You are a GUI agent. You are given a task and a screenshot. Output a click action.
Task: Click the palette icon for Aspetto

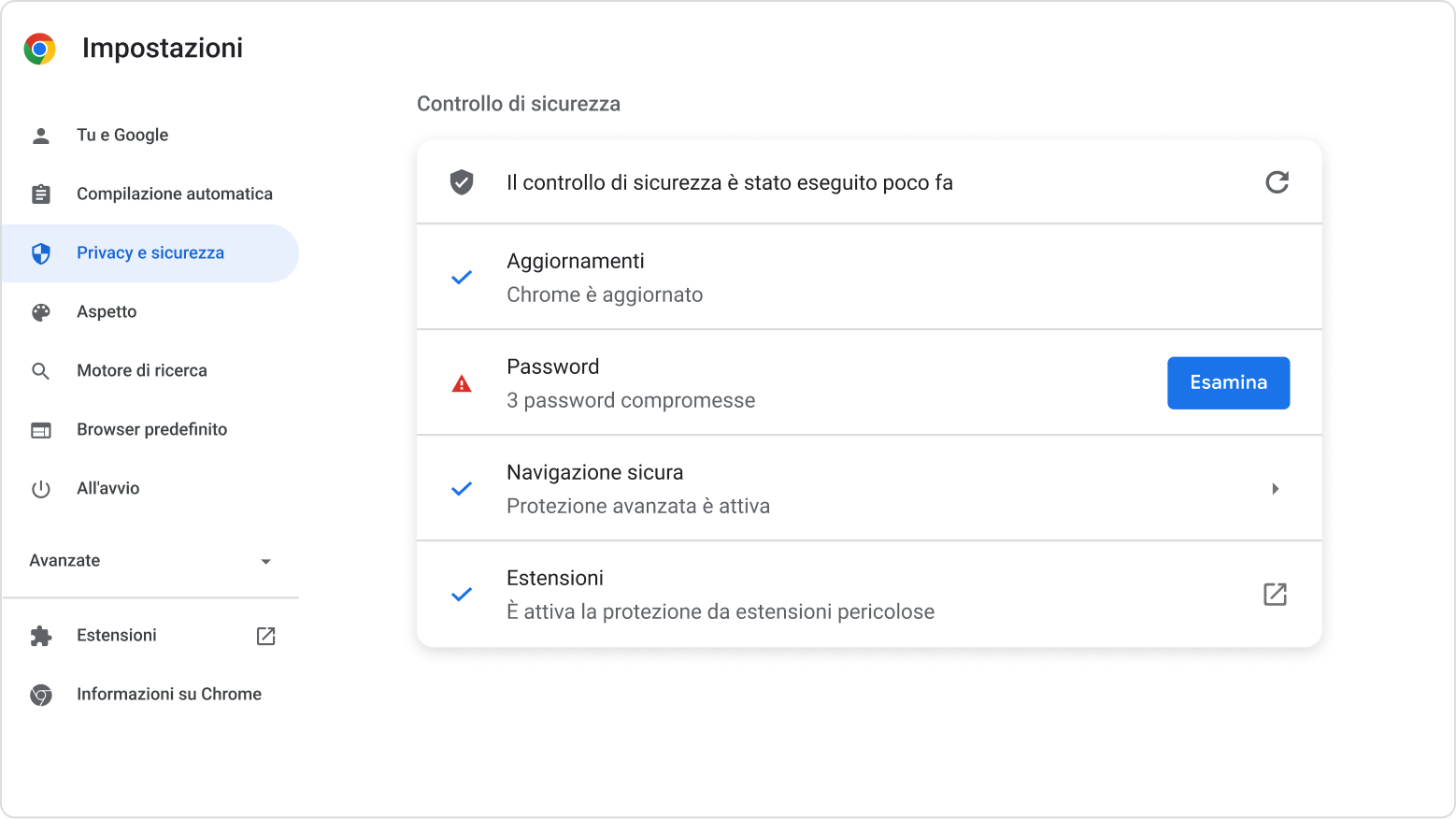[41, 312]
